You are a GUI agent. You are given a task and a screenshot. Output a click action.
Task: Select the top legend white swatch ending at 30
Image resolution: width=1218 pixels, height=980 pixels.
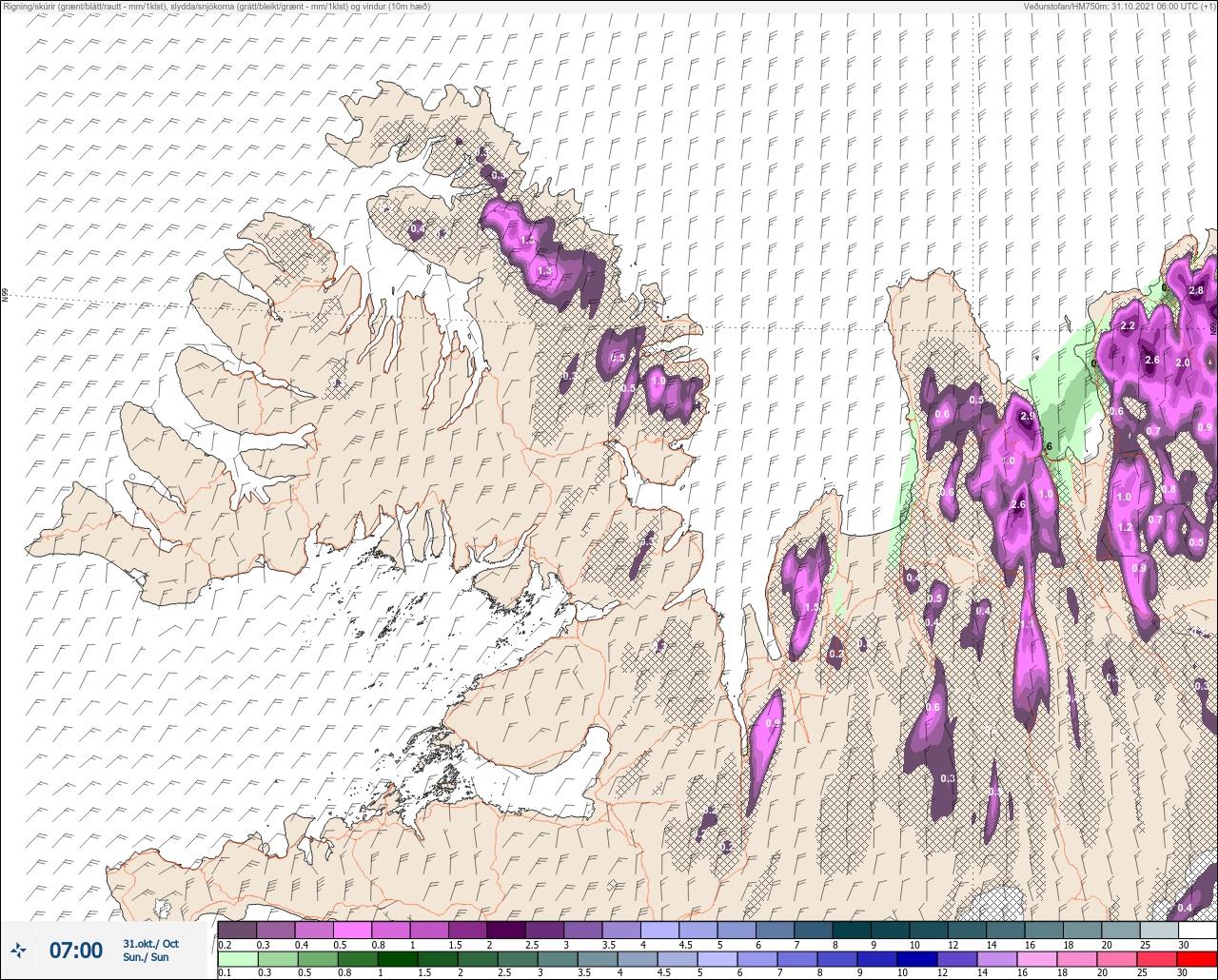click(x=1196, y=930)
